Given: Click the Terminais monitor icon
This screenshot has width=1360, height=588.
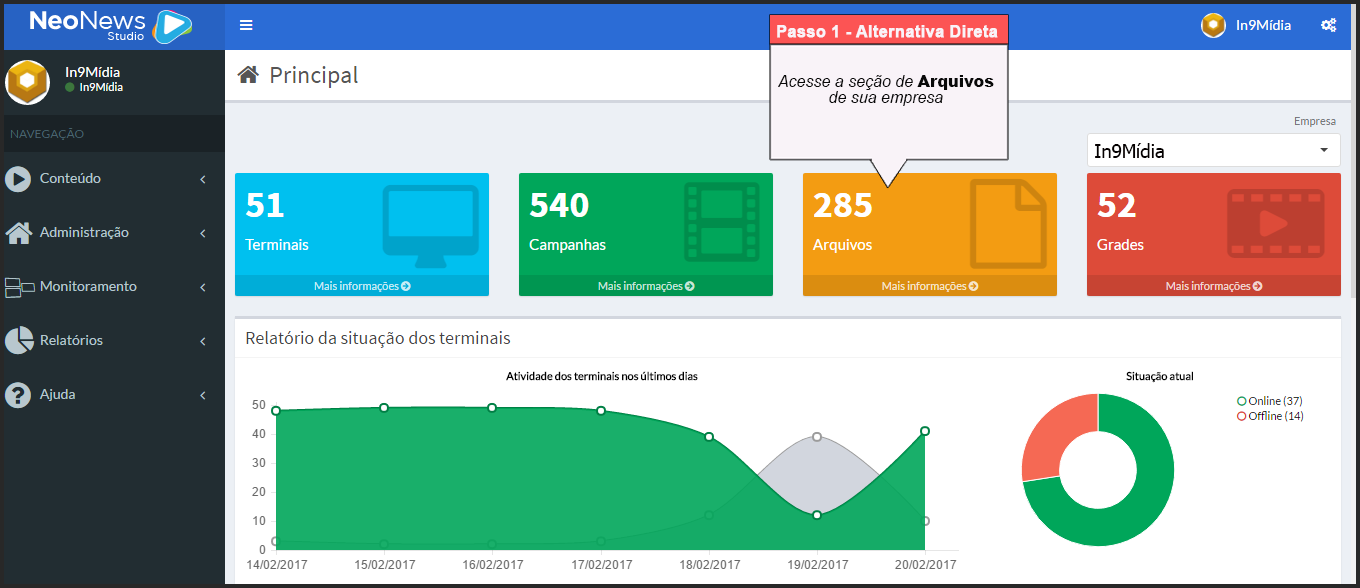Looking at the screenshot, I should 430,226.
